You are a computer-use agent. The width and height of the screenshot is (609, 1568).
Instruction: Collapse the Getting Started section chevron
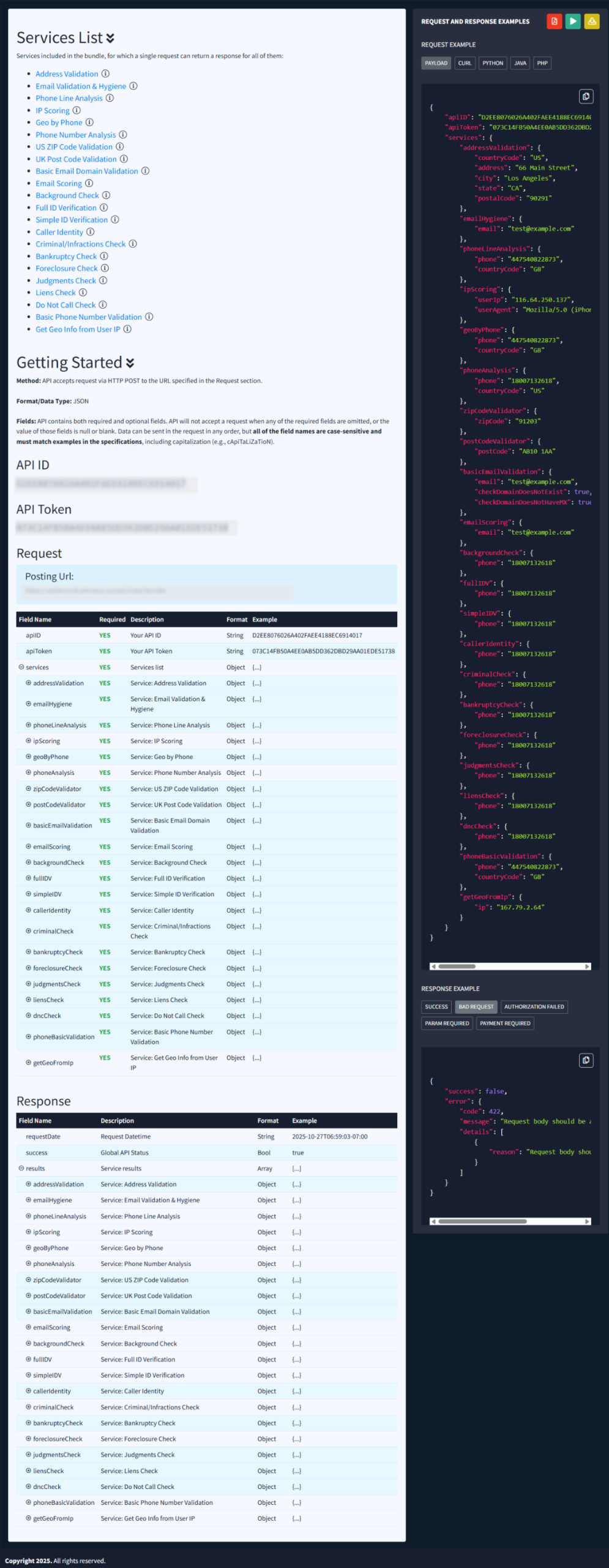(x=130, y=363)
